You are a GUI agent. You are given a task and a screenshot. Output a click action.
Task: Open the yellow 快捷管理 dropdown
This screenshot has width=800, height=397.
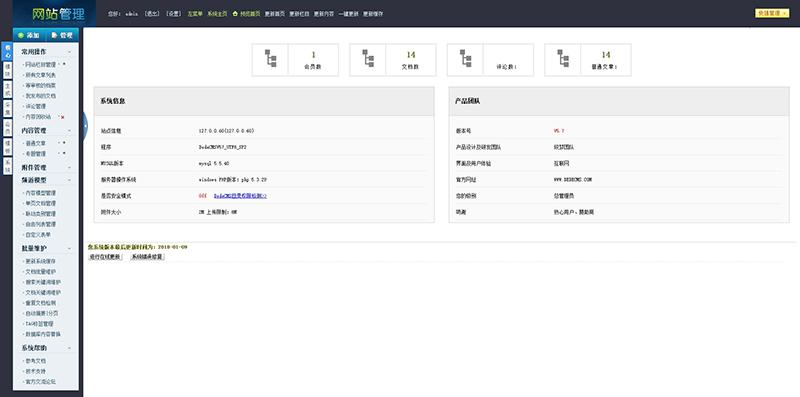tap(772, 14)
